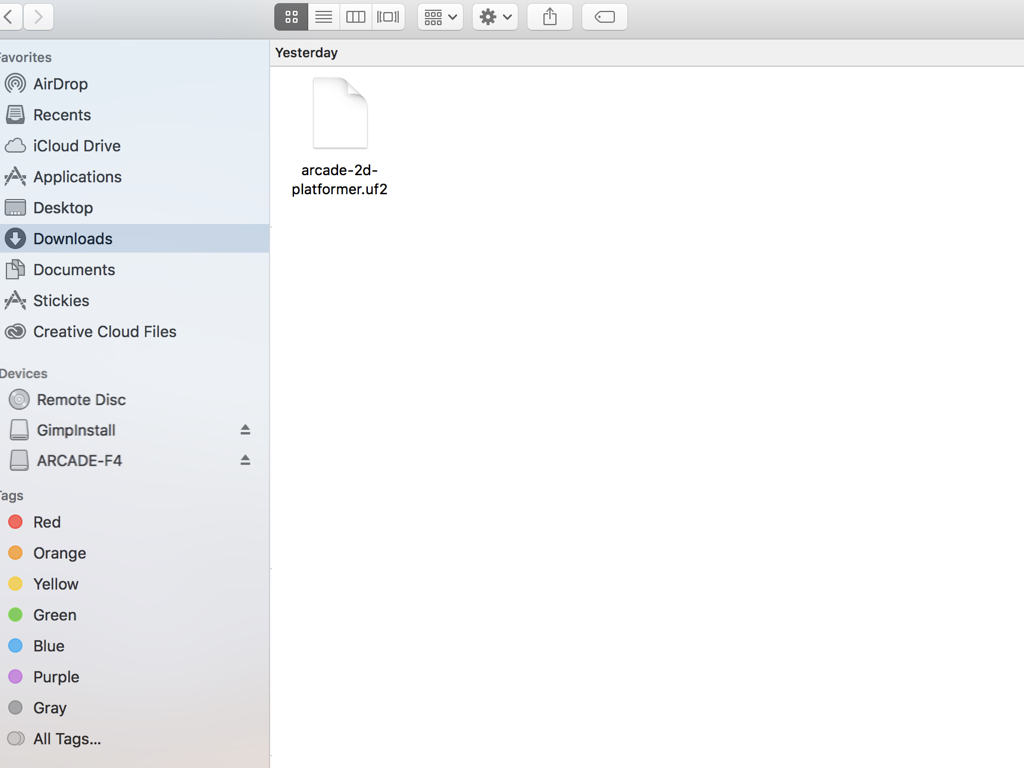Viewport: 1024px width, 768px height.
Task: Eject the GimpInstall volume
Action: click(x=245, y=430)
